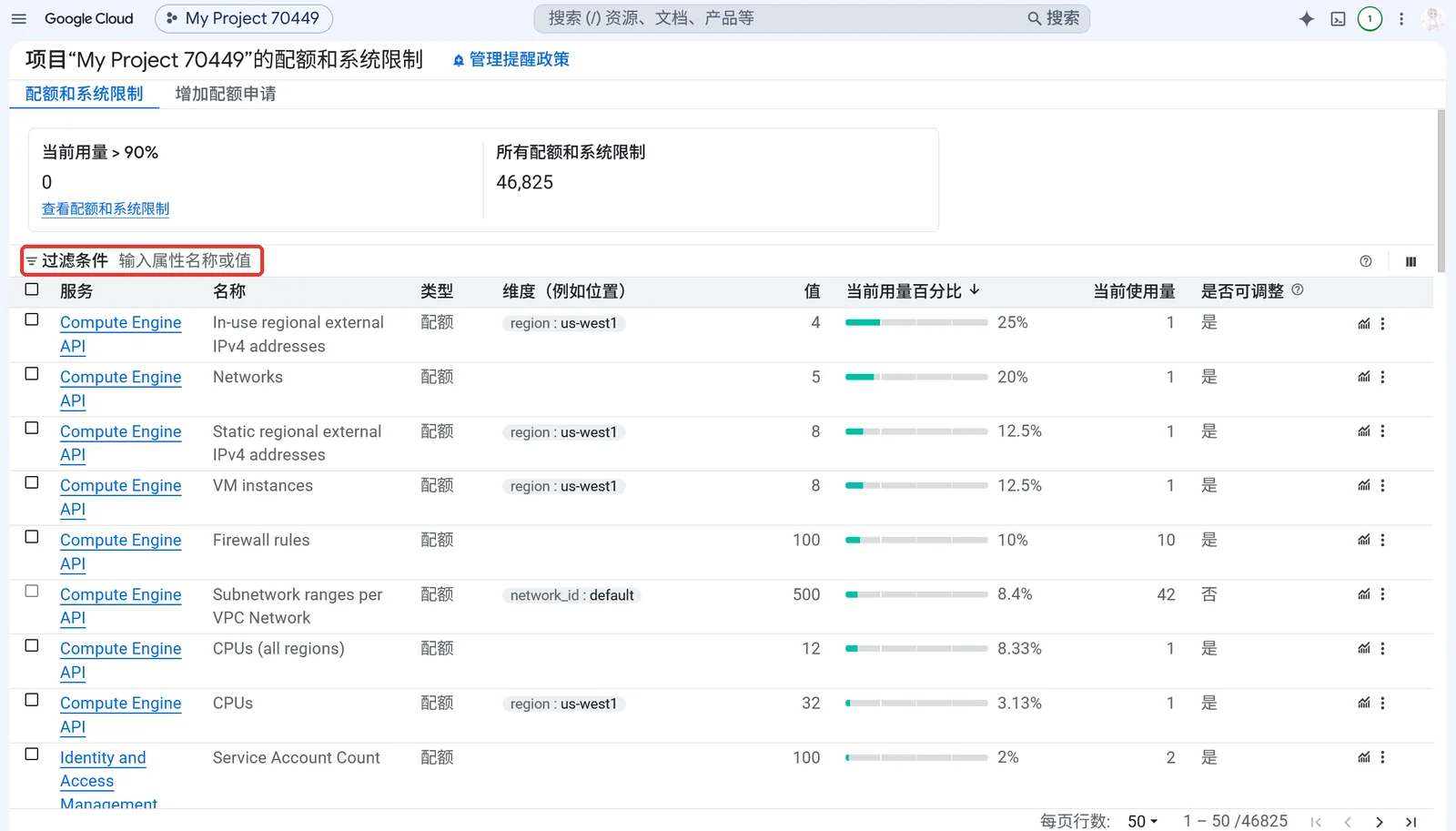Viewport: 1456px width, 831px height.
Task: Click help icon beside filter bar
Action: [1365, 261]
